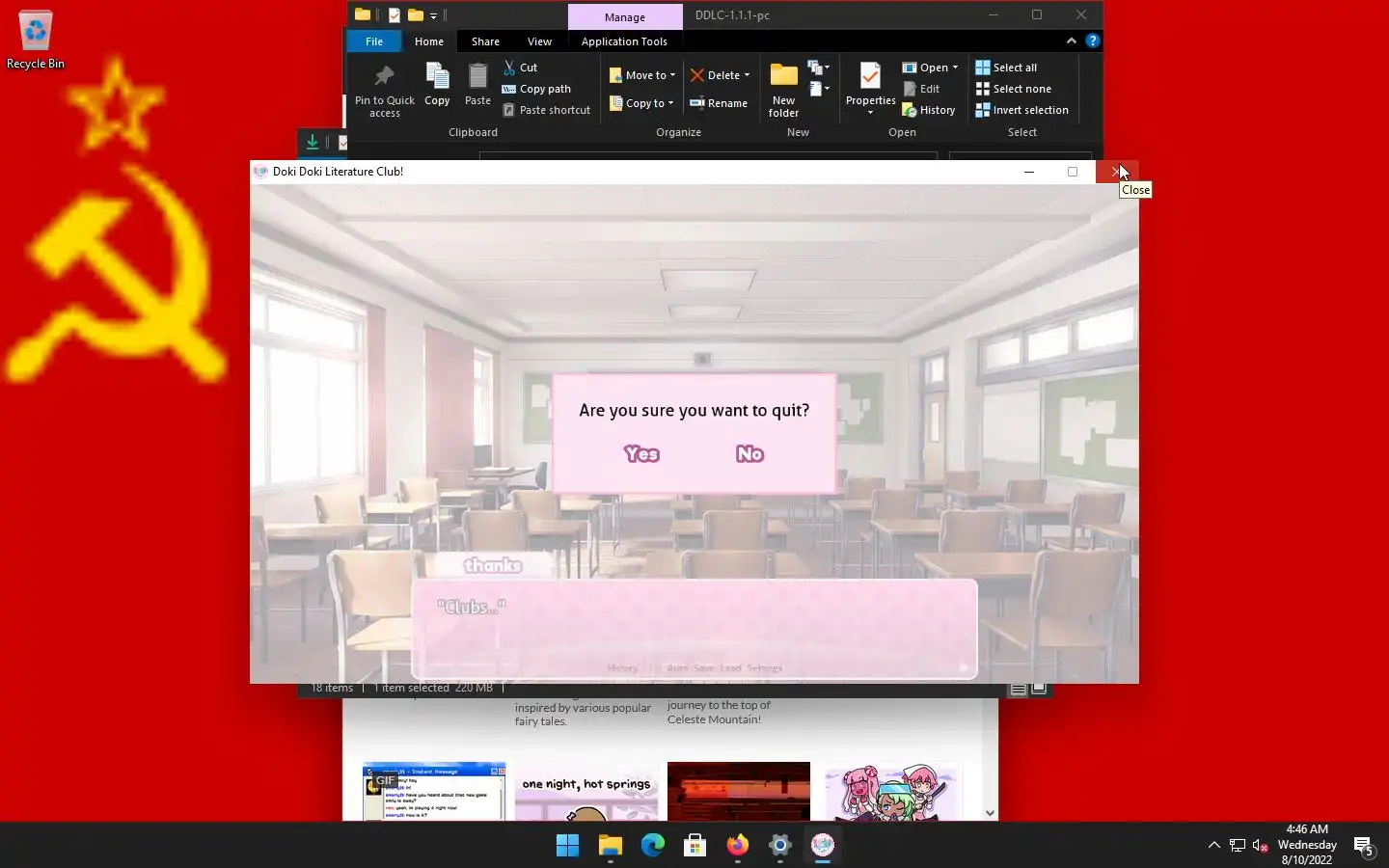
Task: Open the Quick Access Toolbar customize dropdown
Action: tap(433, 15)
